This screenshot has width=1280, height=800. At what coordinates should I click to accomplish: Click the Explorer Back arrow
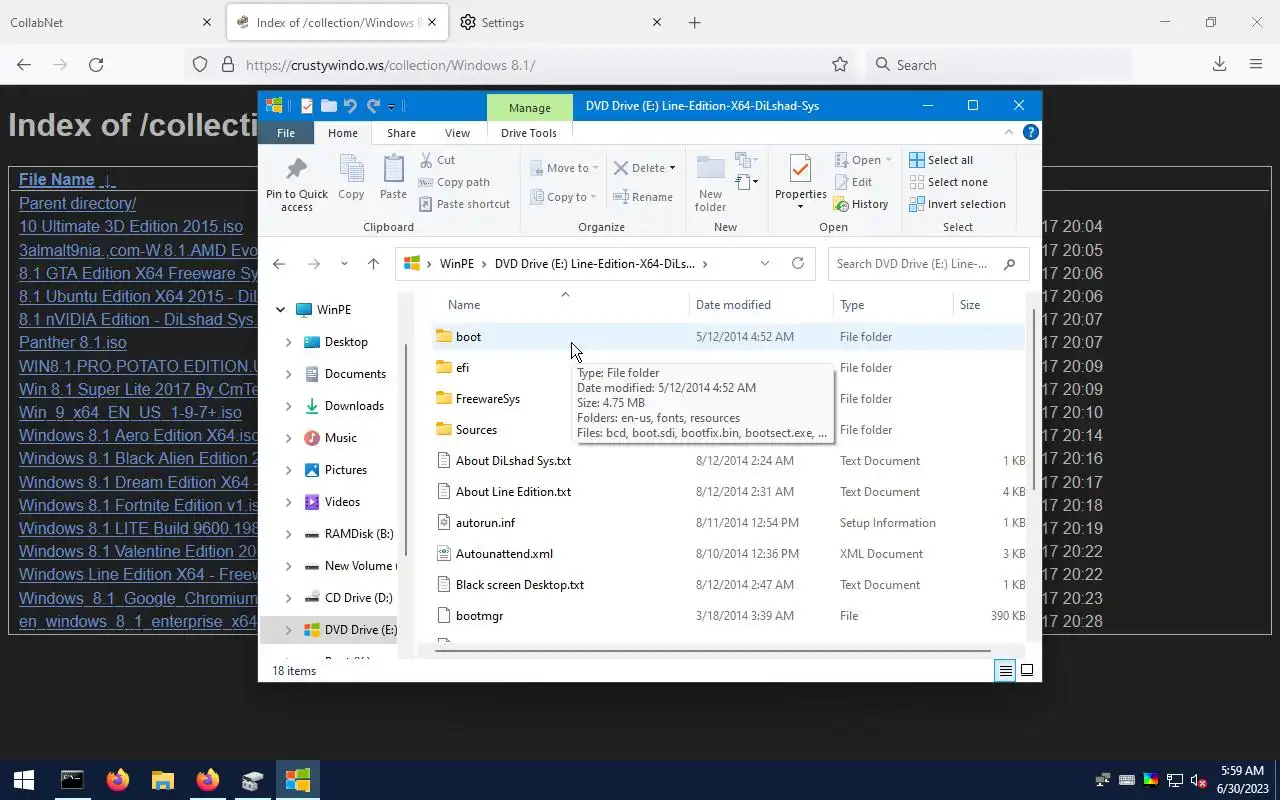[x=279, y=264]
